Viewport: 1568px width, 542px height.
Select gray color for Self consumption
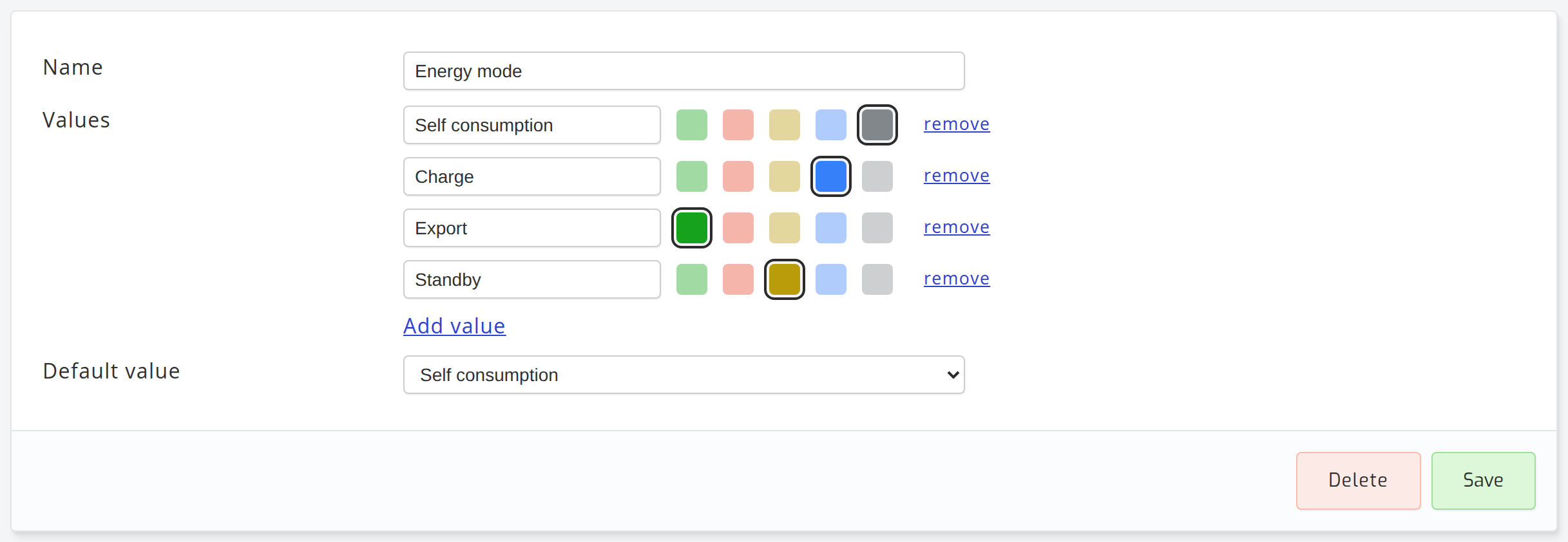click(877, 125)
